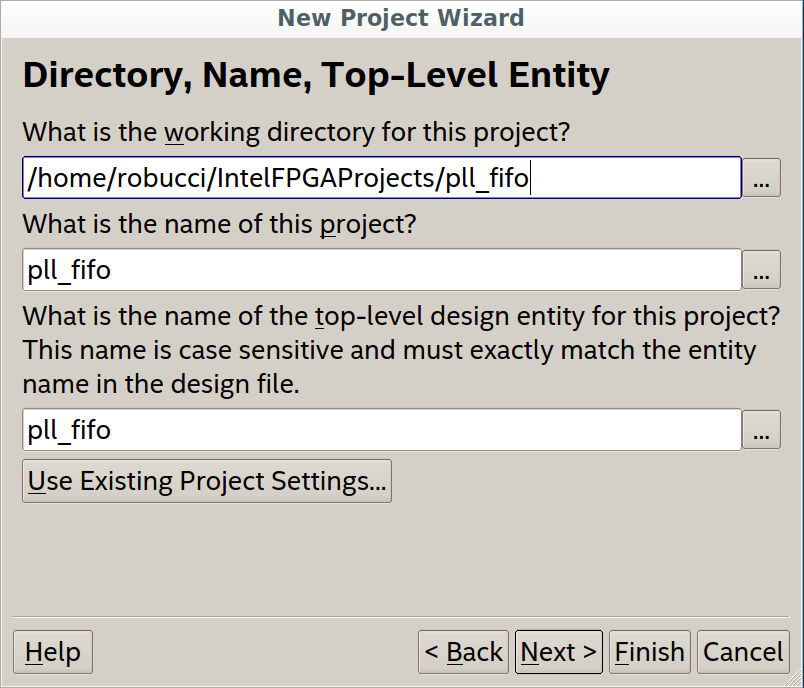Advance the wizard with Next

[x=559, y=652]
